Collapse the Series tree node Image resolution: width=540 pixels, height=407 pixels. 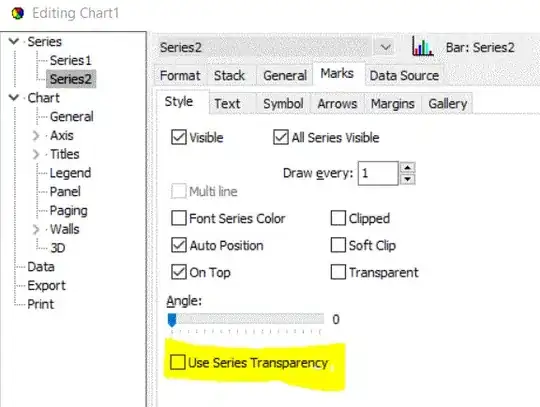(14, 42)
